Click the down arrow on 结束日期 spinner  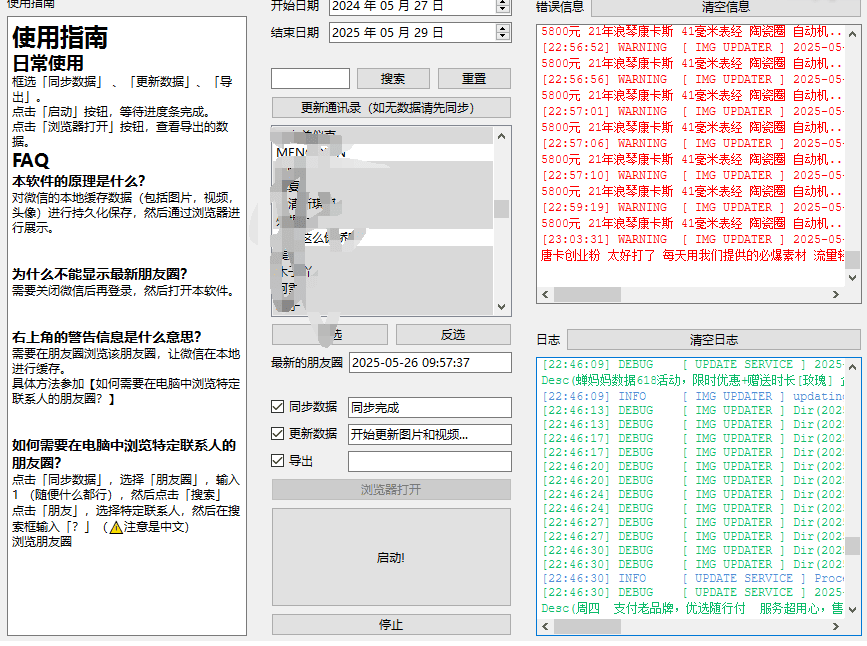[x=503, y=36]
